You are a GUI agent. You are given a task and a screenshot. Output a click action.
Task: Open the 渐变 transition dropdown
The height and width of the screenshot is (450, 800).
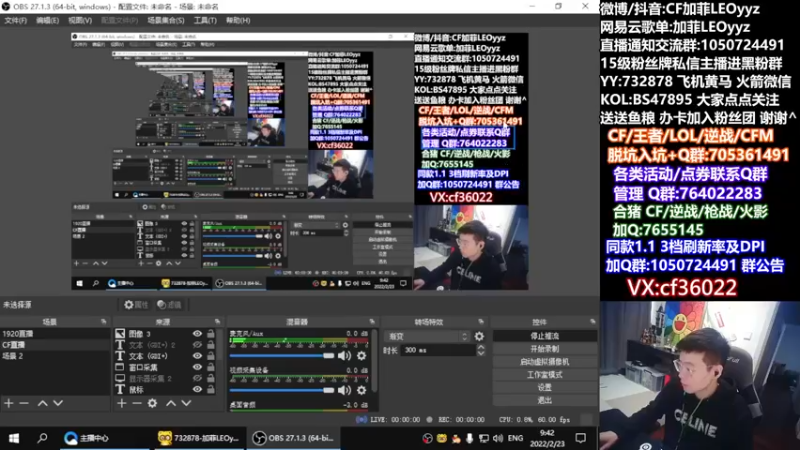click(429, 336)
